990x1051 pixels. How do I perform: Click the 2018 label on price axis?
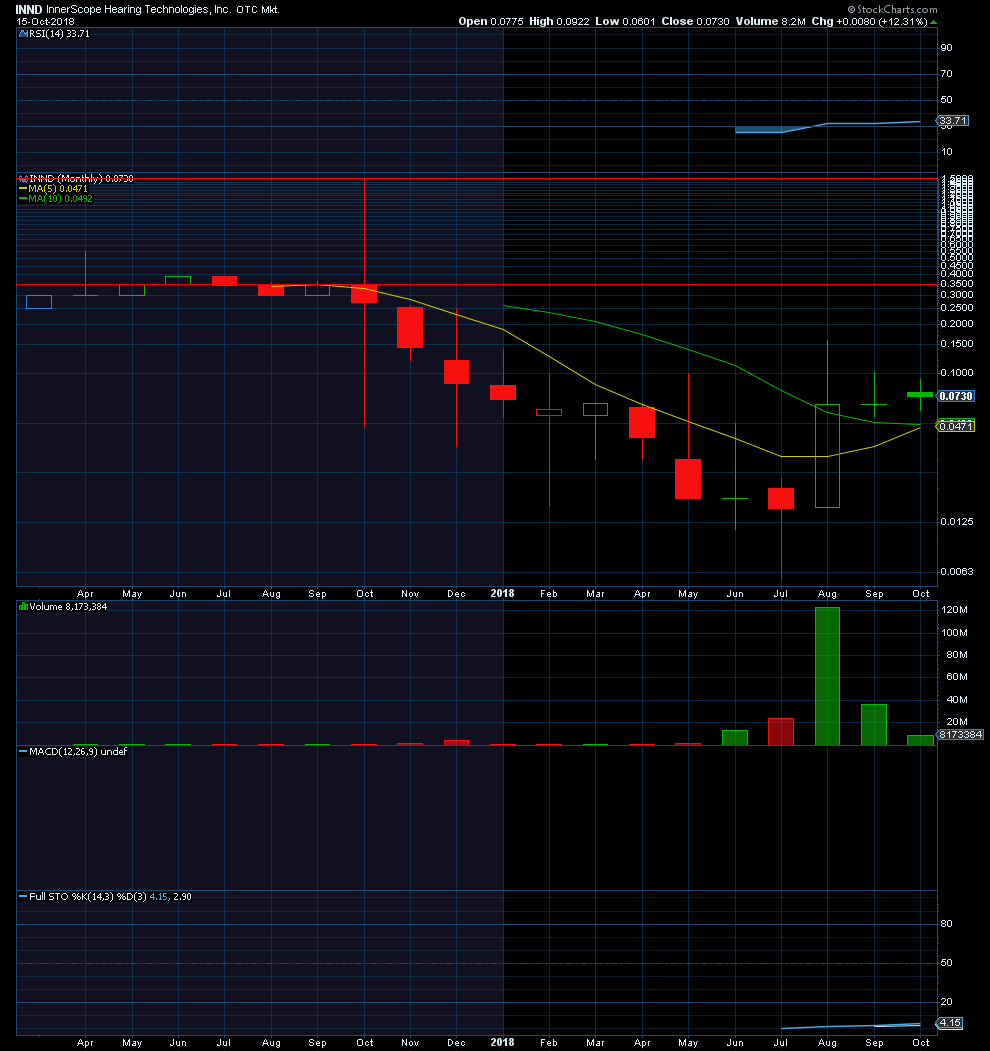point(502,593)
